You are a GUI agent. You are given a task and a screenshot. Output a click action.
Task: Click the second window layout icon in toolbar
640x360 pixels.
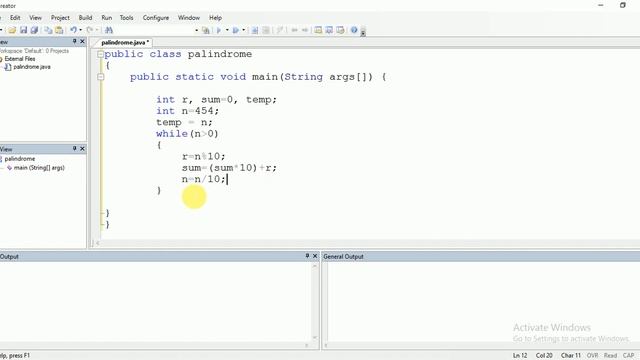[x=329, y=30]
